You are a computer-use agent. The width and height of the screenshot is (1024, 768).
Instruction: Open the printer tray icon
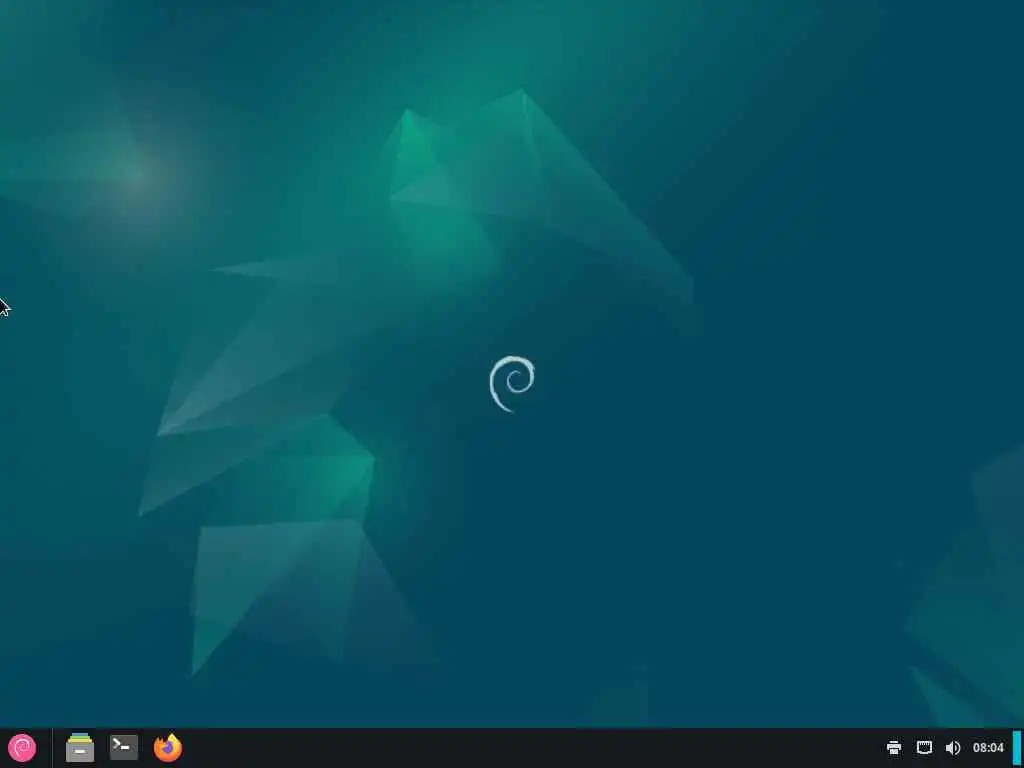pyautogui.click(x=894, y=748)
